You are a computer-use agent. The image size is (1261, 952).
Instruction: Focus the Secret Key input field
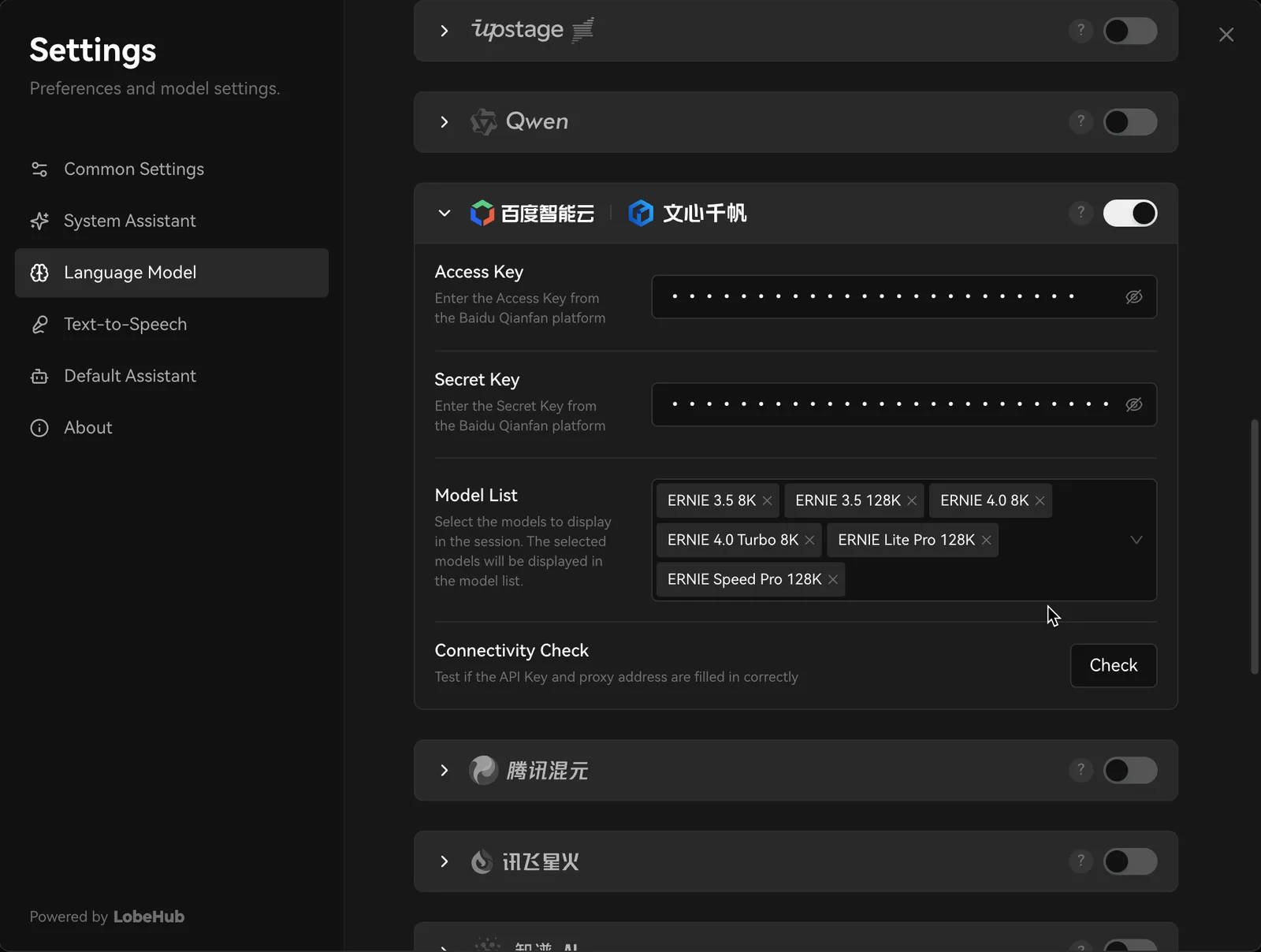(x=904, y=404)
